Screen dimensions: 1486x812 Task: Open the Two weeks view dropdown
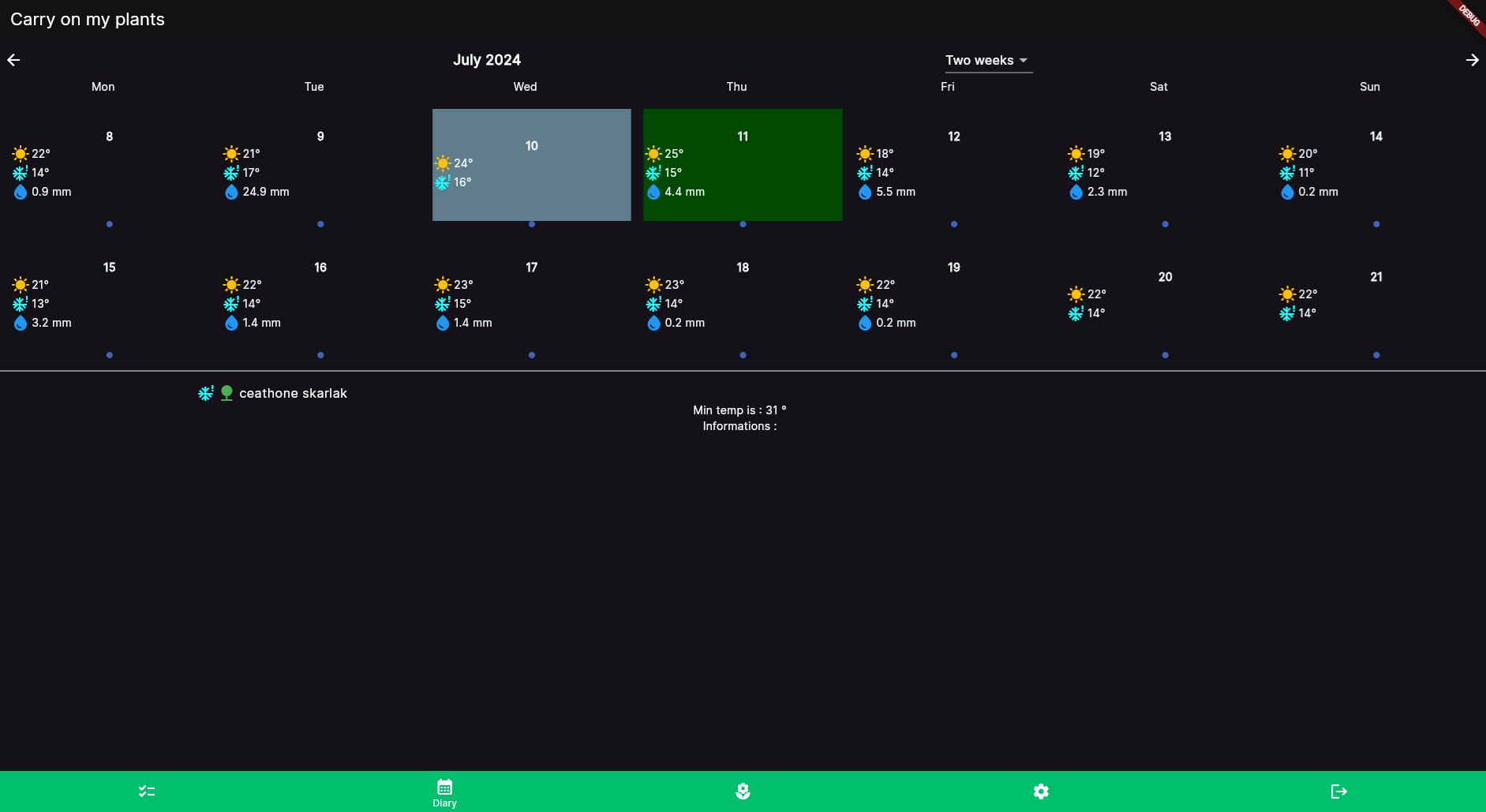click(x=987, y=60)
